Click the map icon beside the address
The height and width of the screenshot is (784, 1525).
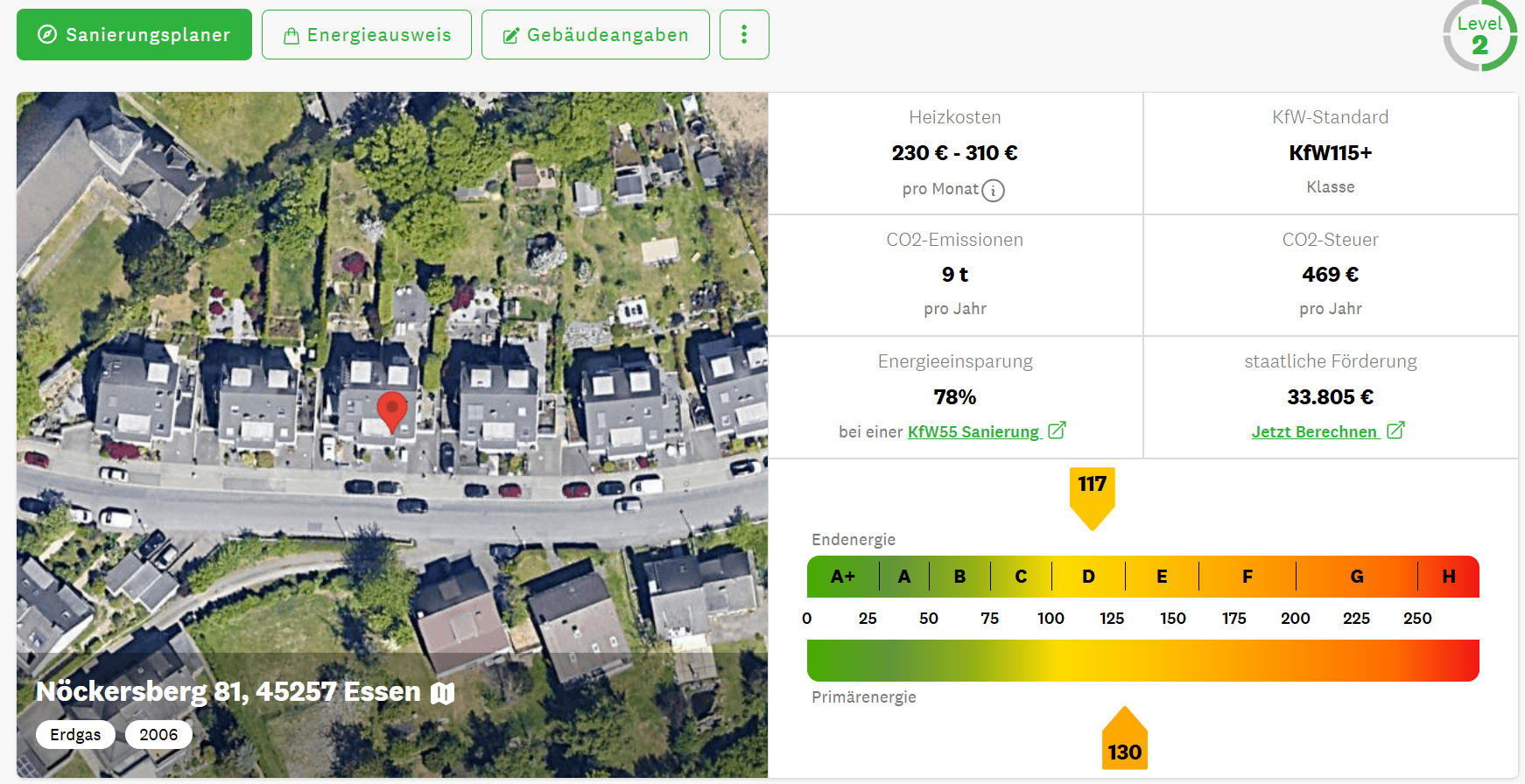point(443,693)
